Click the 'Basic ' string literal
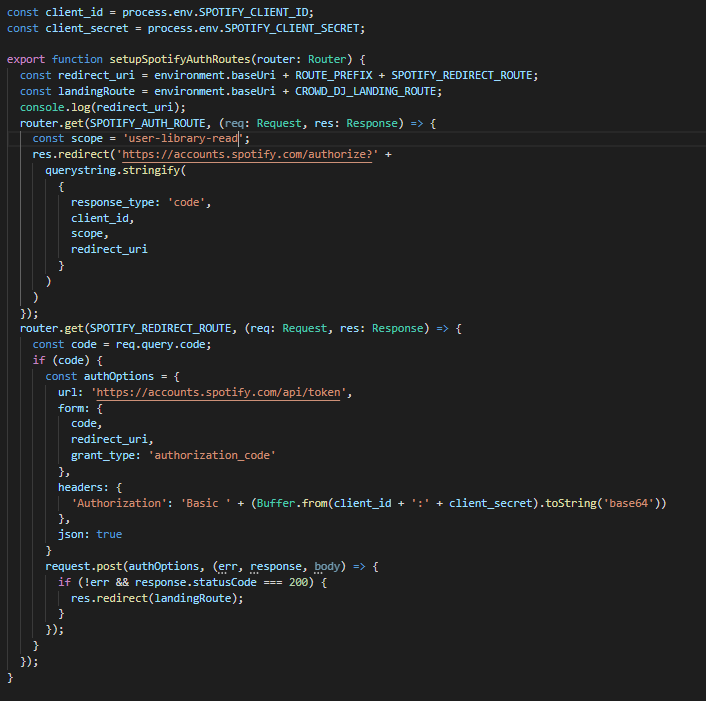Screen dimensions: 706x701 click(206, 503)
